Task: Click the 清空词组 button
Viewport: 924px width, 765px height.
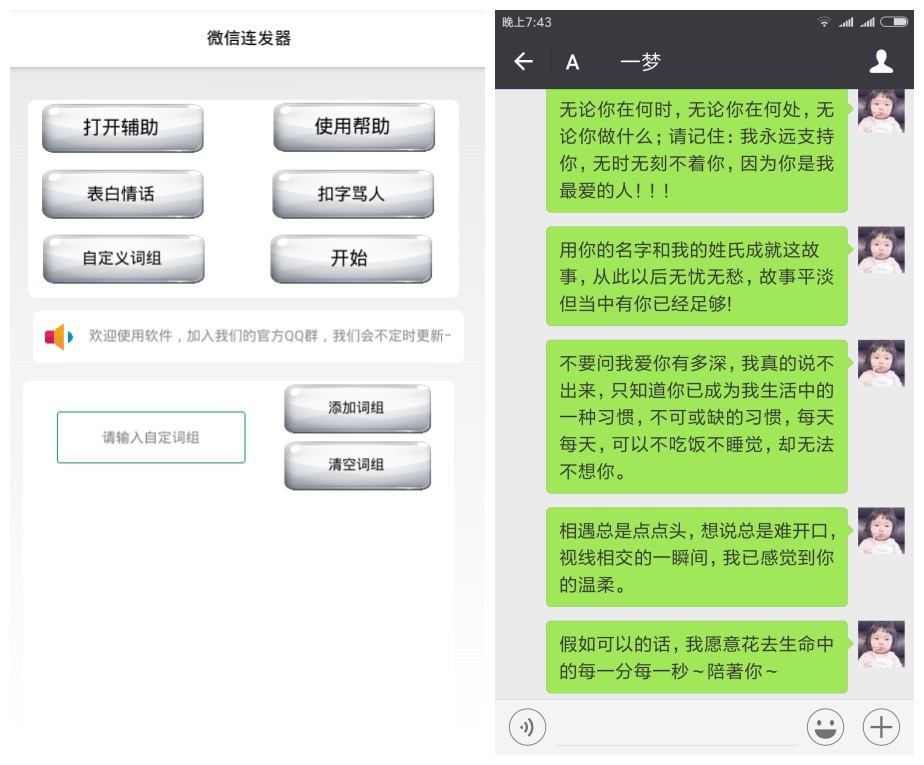Action: click(x=357, y=465)
